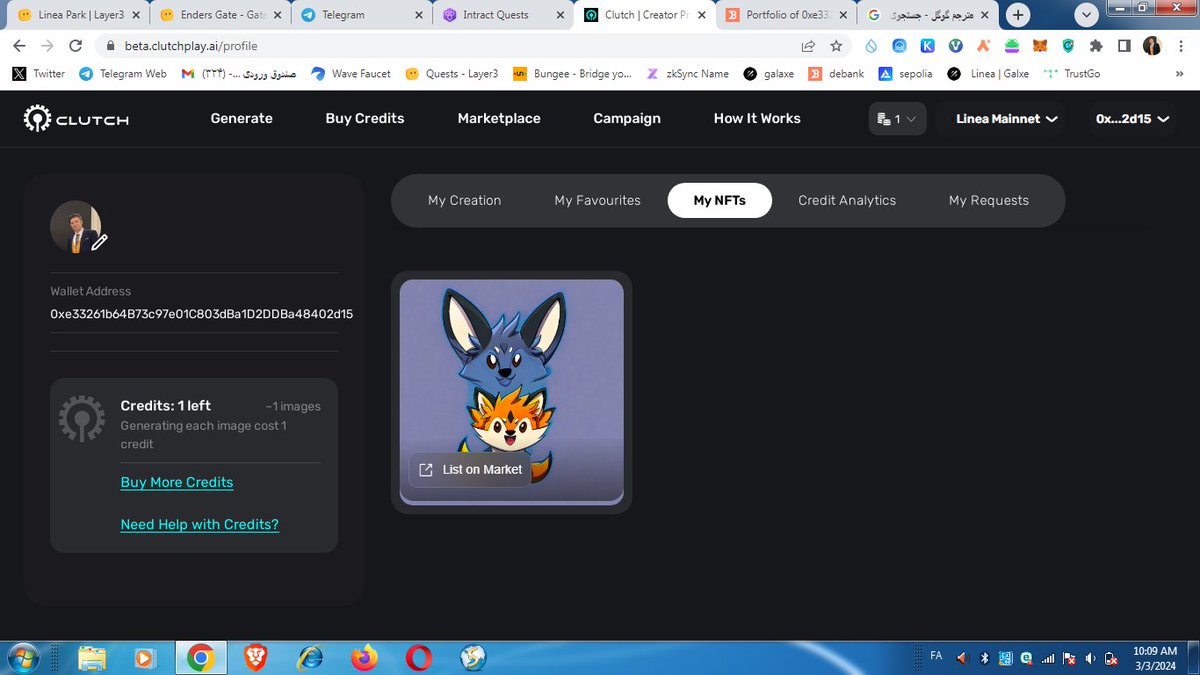The width and height of the screenshot is (1200, 675).
Task: Switch to My Creation tab
Action: pyautogui.click(x=464, y=200)
